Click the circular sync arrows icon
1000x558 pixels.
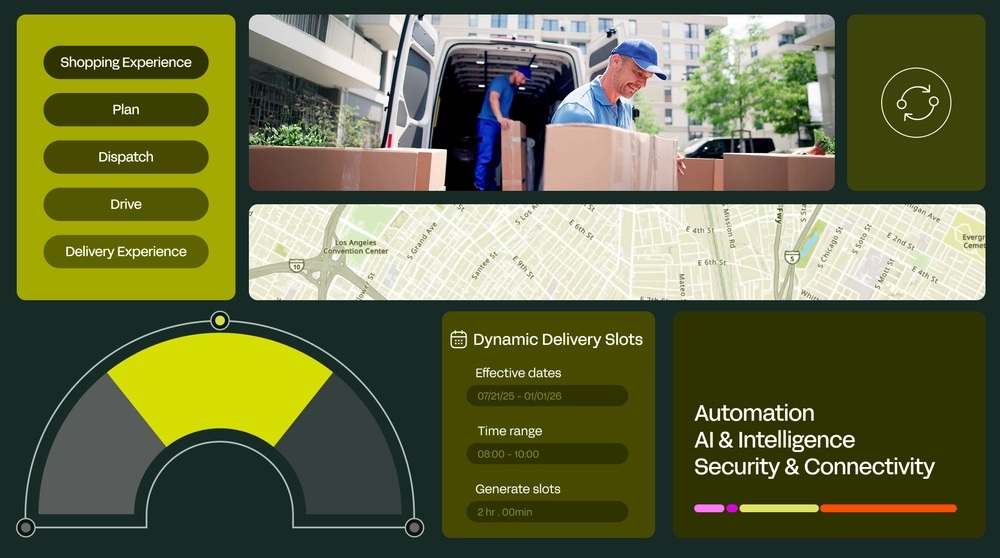pyautogui.click(x=916, y=103)
